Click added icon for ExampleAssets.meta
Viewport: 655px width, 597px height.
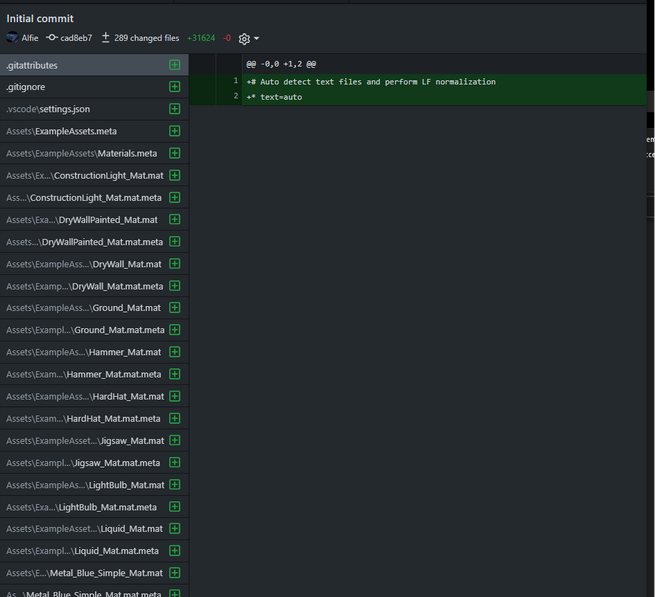coord(175,131)
